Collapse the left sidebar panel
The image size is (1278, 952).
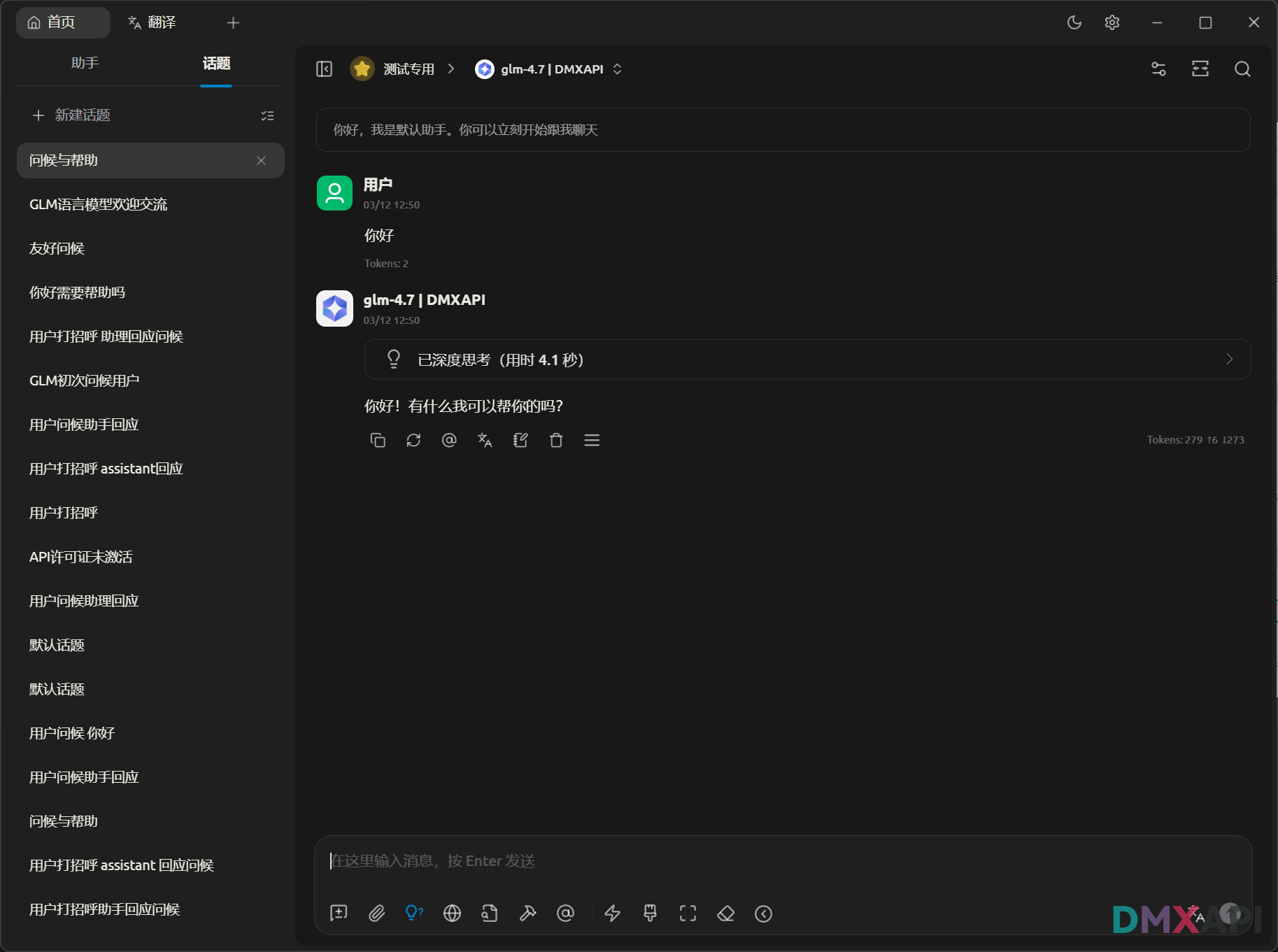tap(324, 69)
